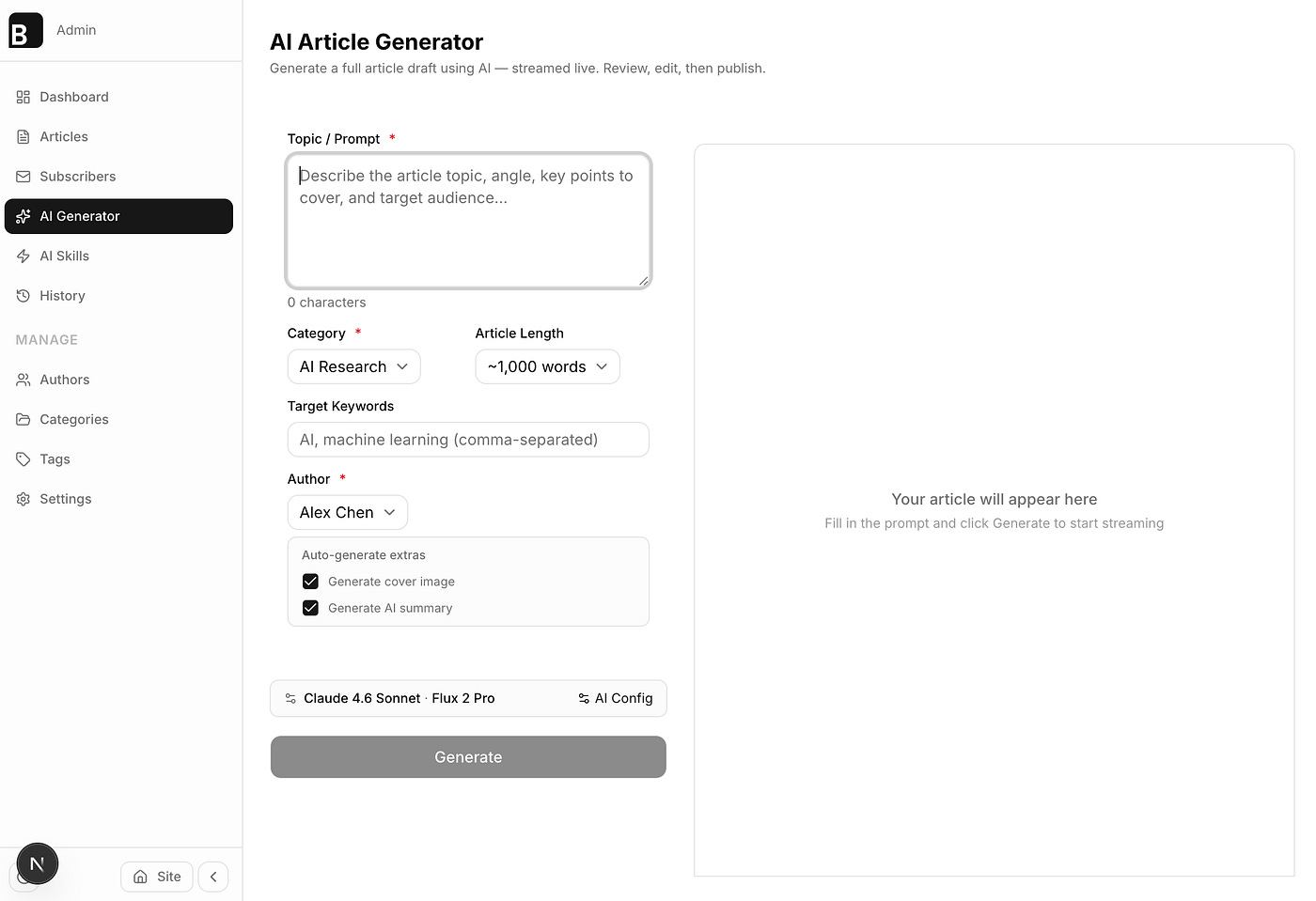Click the Subscribers envelope icon

pos(23,177)
